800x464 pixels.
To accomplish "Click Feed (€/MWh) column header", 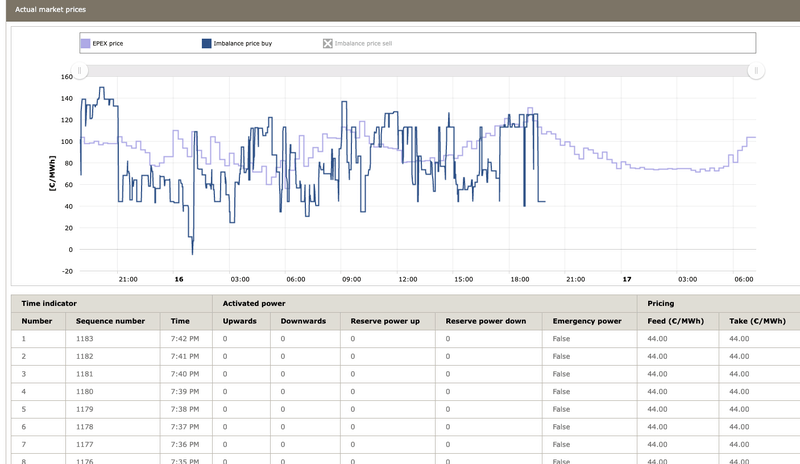I will point(675,322).
